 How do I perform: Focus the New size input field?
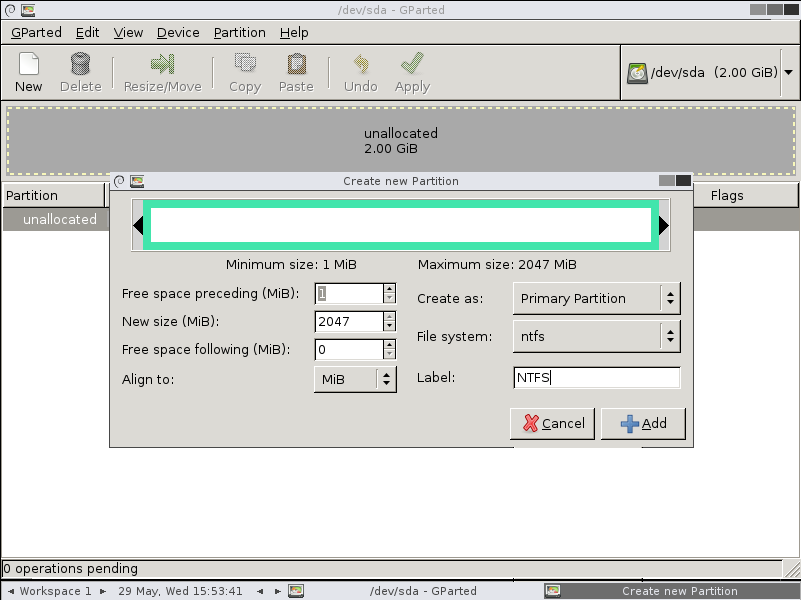tap(349, 322)
